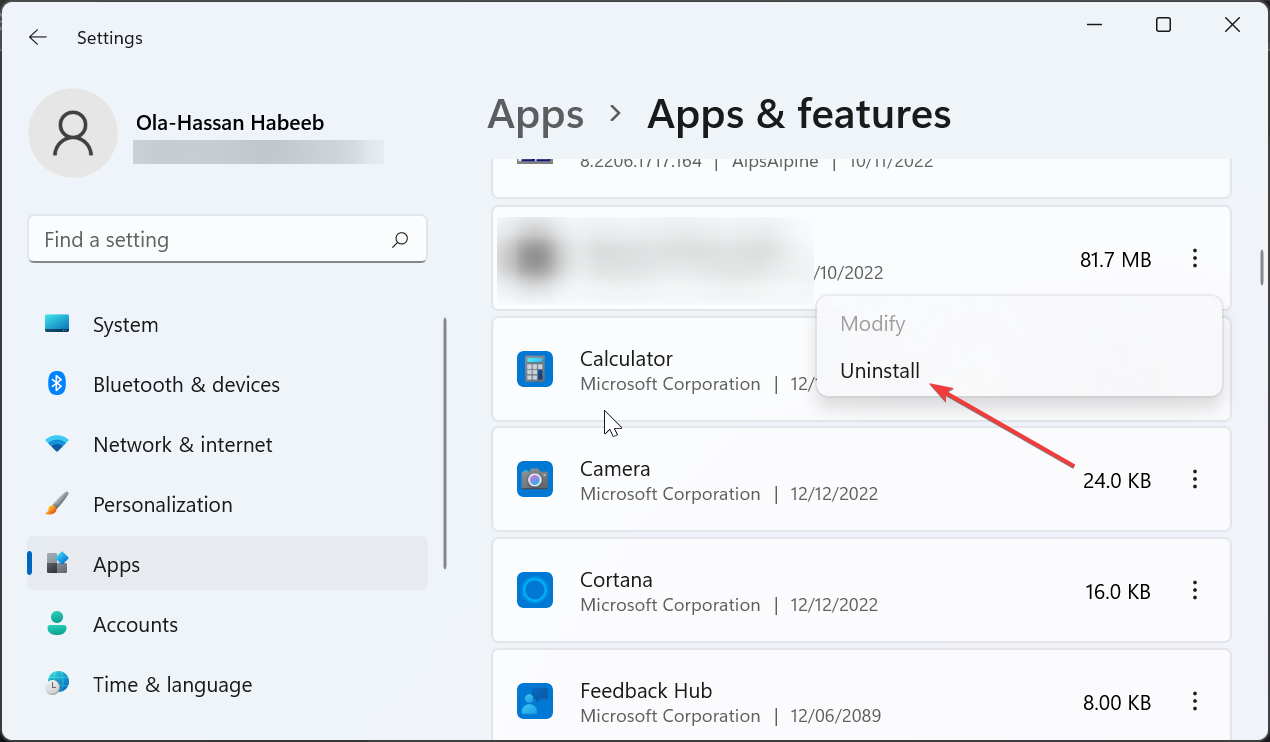This screenshot has width=1270, height=742.
Task: Navigate to Personalization settings
Action: pyautogui.click(x=162, y=505)
